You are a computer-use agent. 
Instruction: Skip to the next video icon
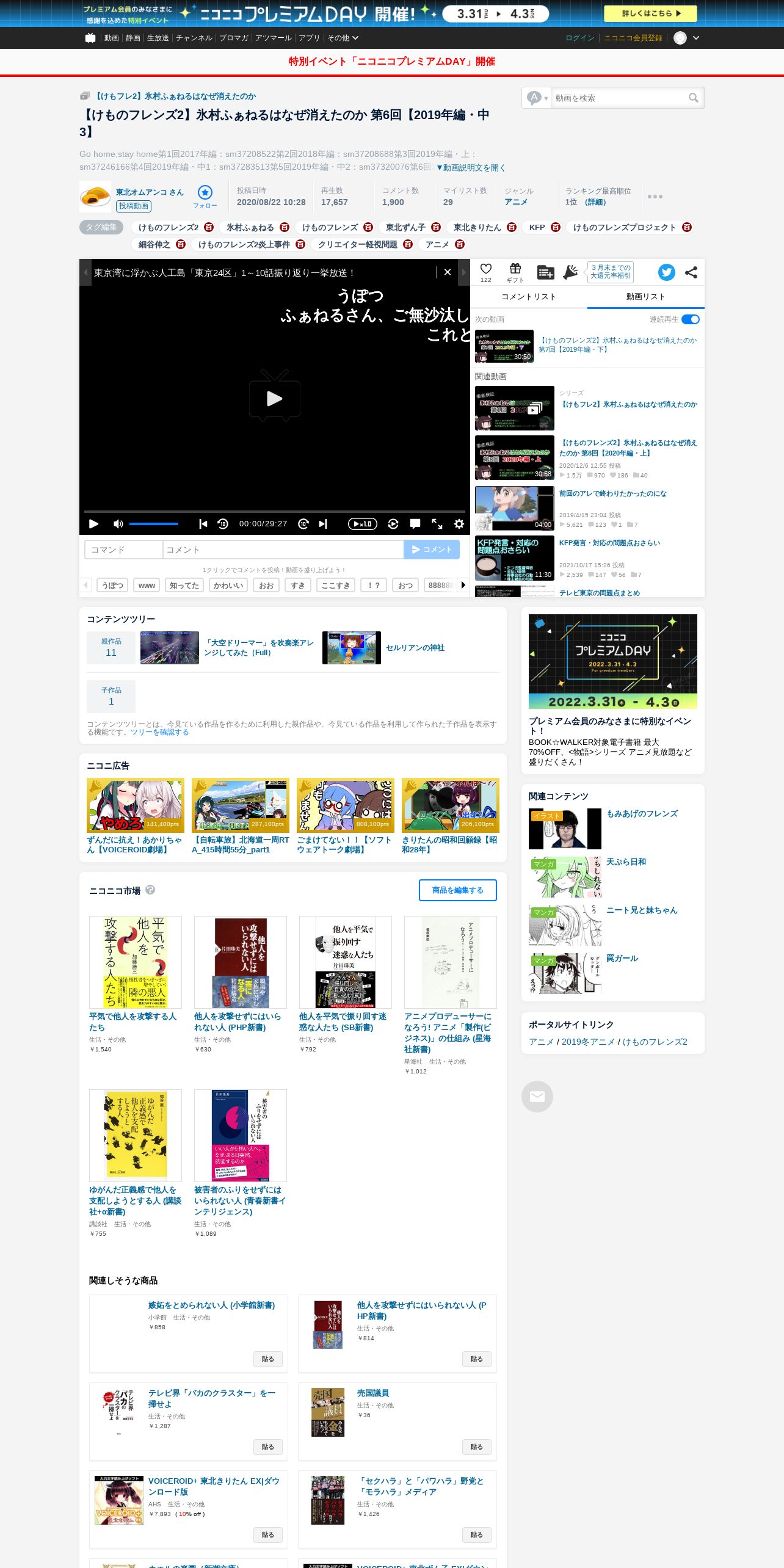click(x=323, y=524)
